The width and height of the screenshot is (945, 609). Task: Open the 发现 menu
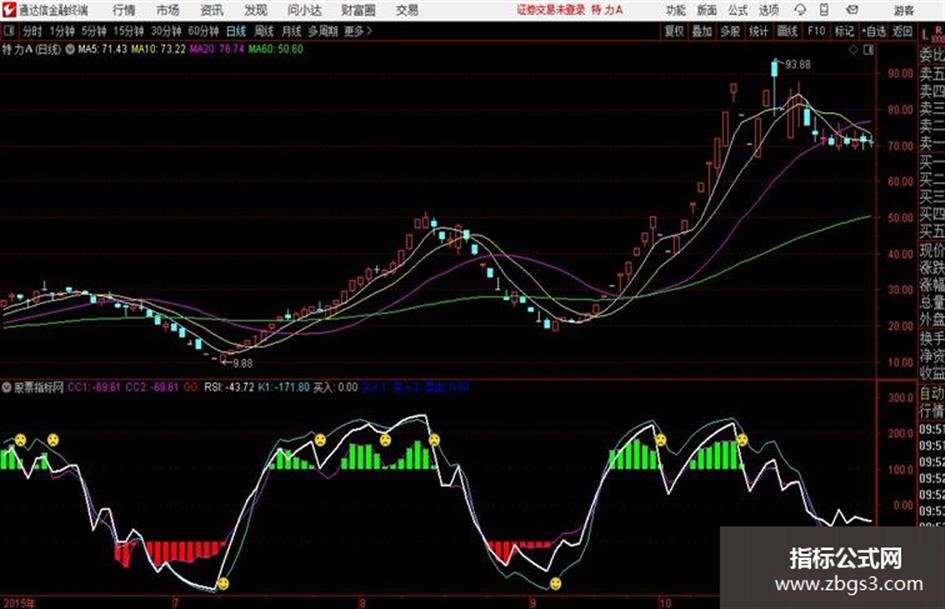tap(256, 10)
